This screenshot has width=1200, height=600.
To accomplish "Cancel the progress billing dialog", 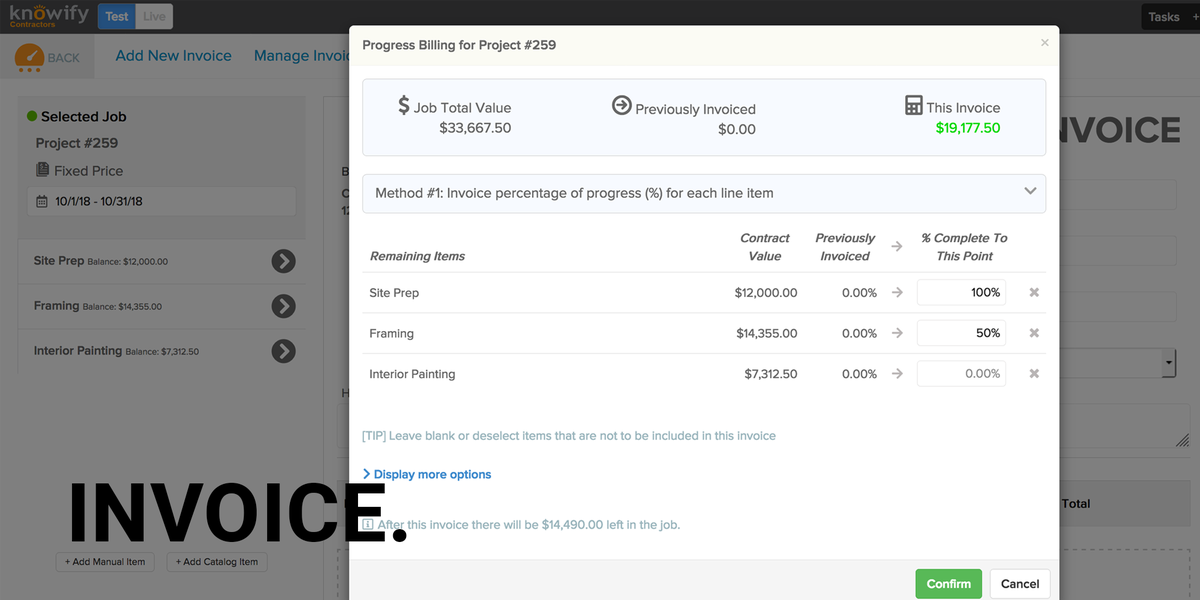I will pyautogui.click(x=1020, y=584).
